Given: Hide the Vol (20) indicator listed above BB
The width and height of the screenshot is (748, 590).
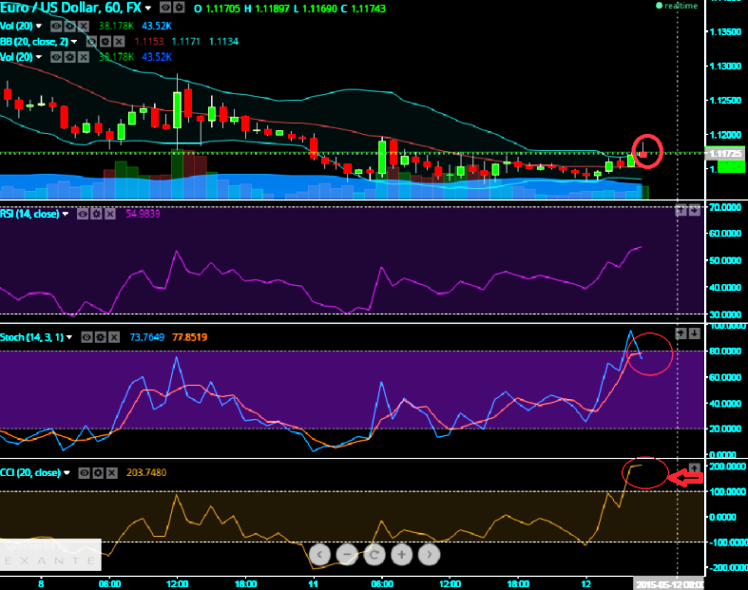Looking at the screenshot, I should coord(56,26).
